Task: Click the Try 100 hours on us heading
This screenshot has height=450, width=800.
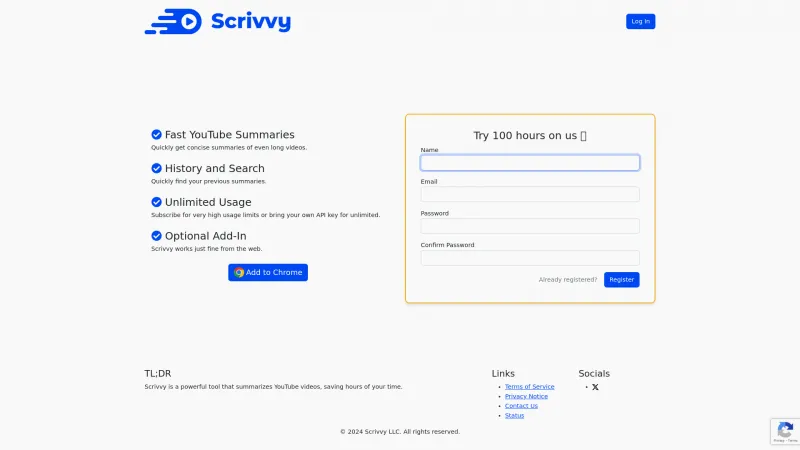Action: tap(530, 136)
